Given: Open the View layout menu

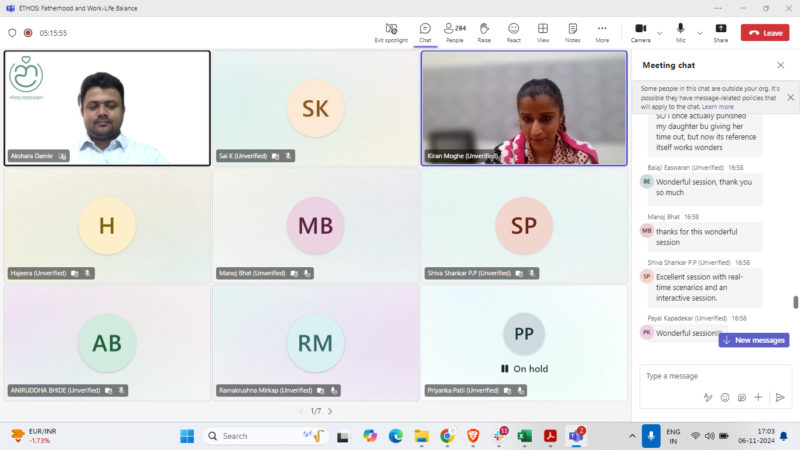Looking at the screenshot, I should [543, 32].
